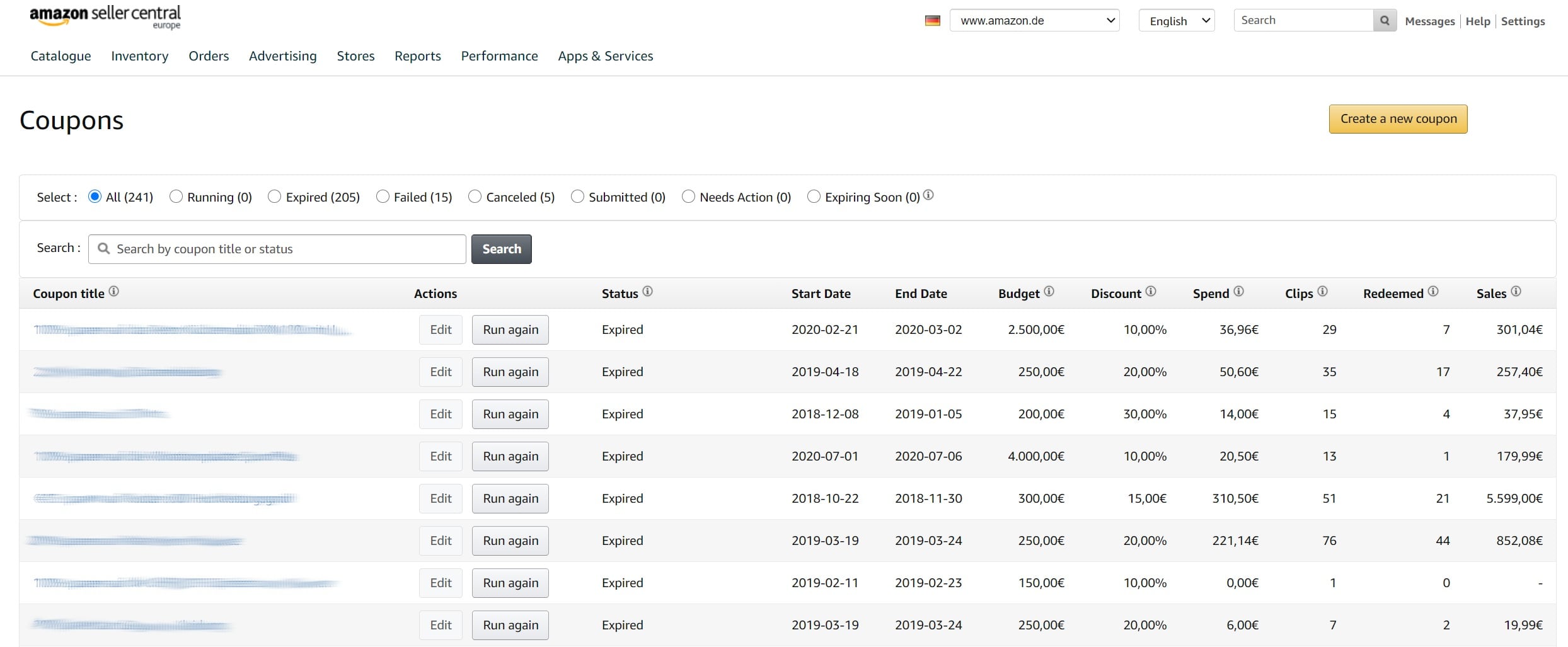This screenshot has height=647, width=1568.
Task: Click the dark Search button for coupons
Action: [x=502, y=249]
